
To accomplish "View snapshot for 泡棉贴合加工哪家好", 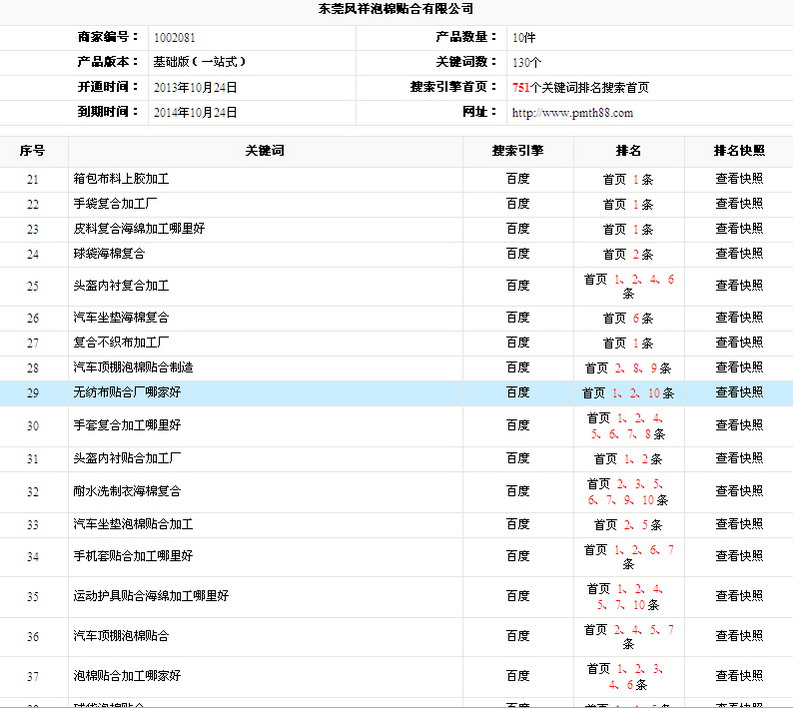I will [x=739, y=676].
